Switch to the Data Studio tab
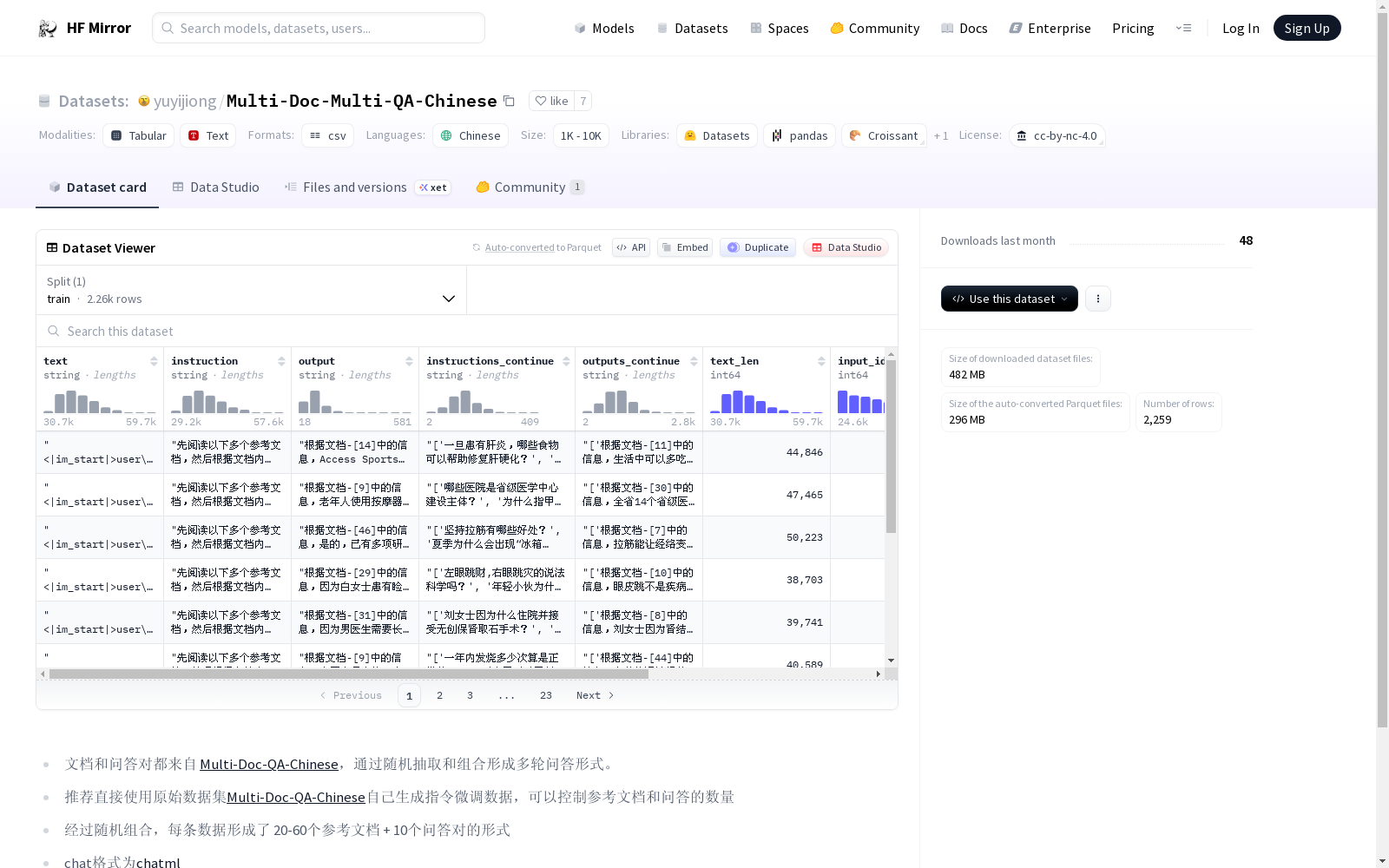The image size is (1389, 868). coord(216,187)
